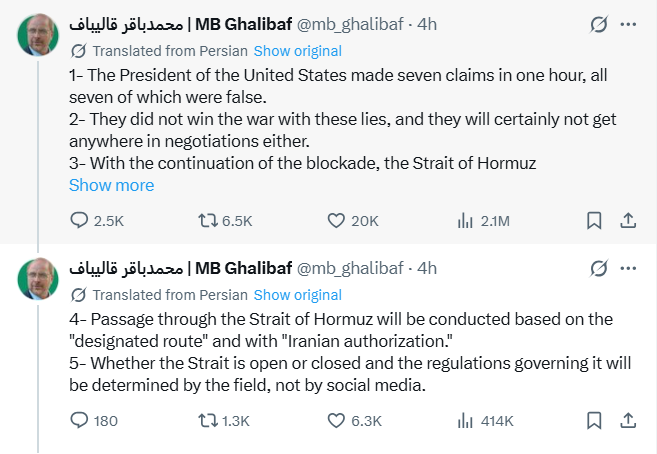Bookmark the first tweet
The height and width of the screenshot is (454, 657).
[x=593, y=220]
